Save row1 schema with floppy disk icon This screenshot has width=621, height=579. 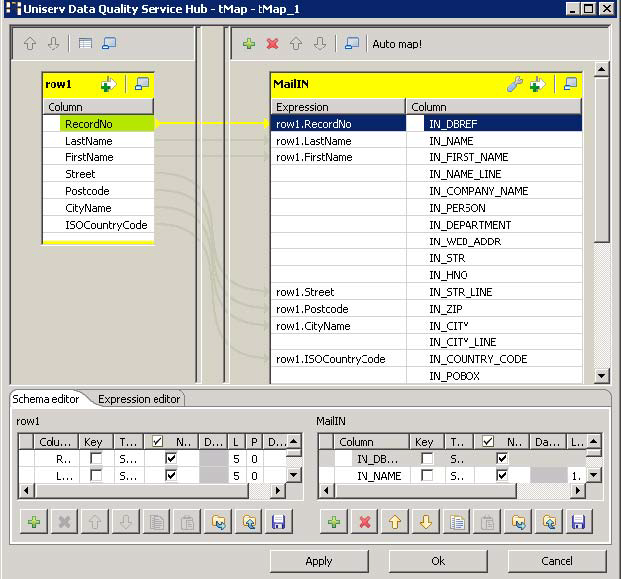[x=279, y=521]
